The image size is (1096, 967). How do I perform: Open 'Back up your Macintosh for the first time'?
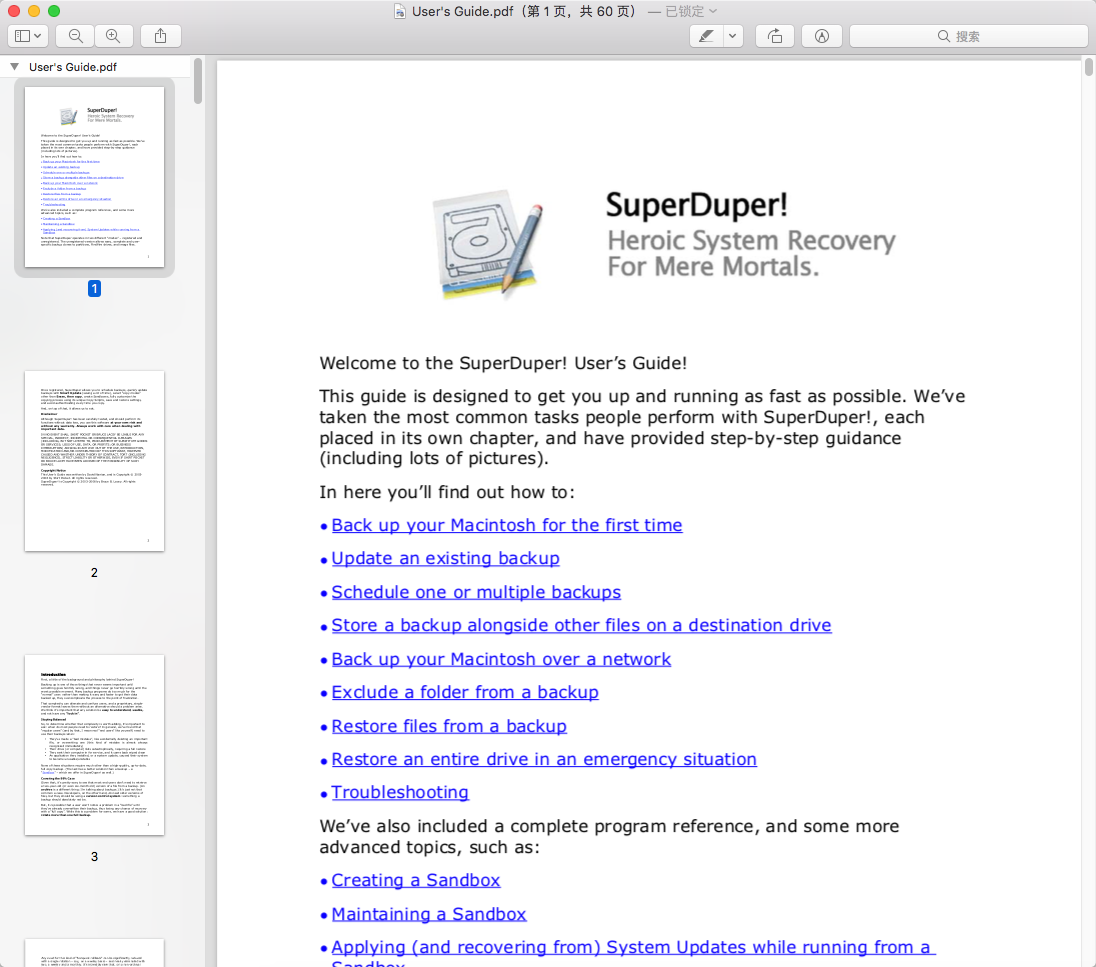(x=507, y=525)
